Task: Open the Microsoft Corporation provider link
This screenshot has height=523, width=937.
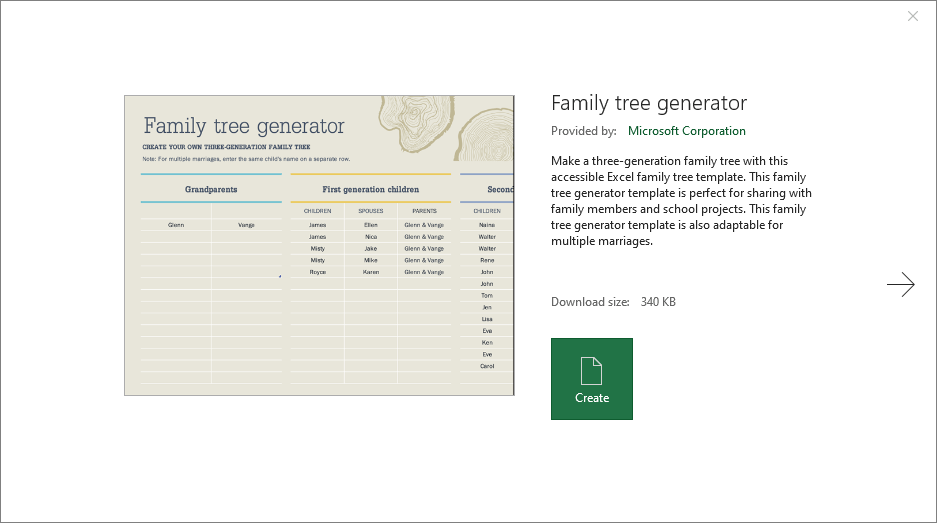Action: (687, 131)
